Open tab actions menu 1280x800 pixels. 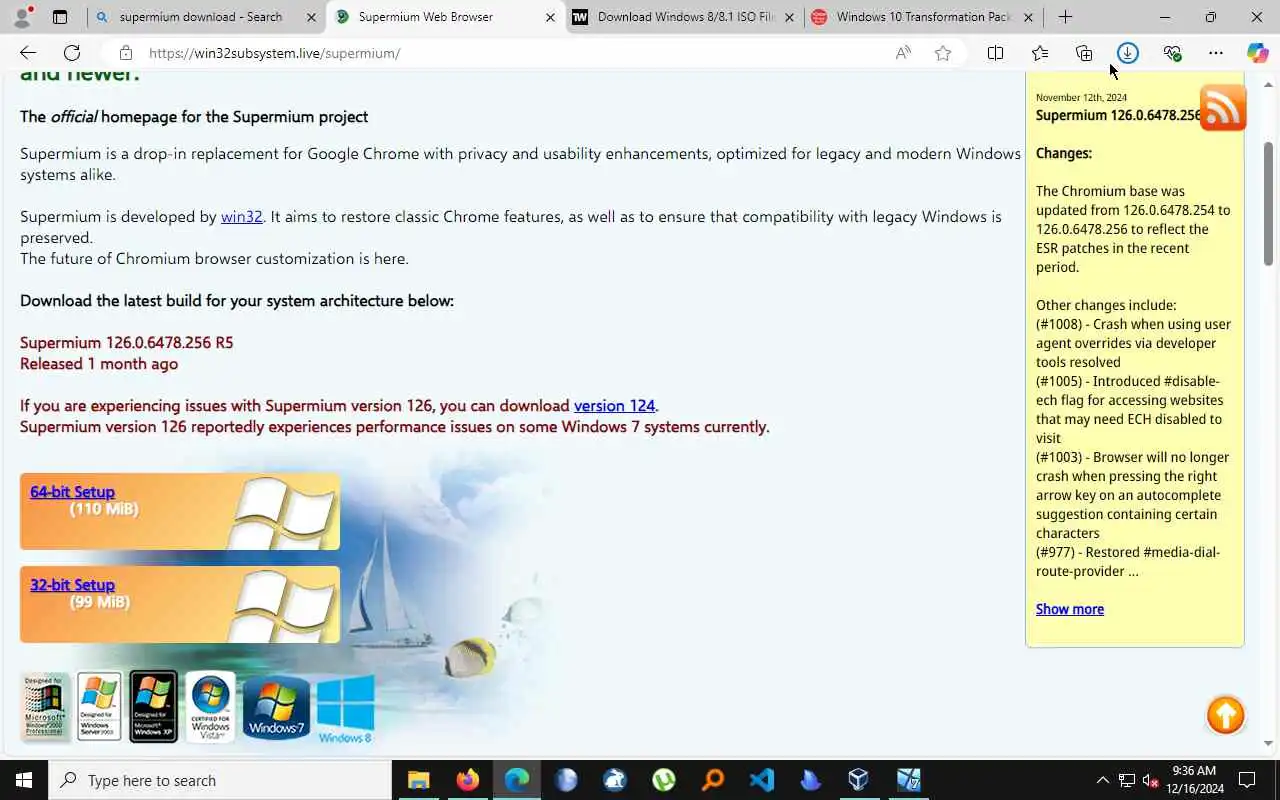(60, 17)
